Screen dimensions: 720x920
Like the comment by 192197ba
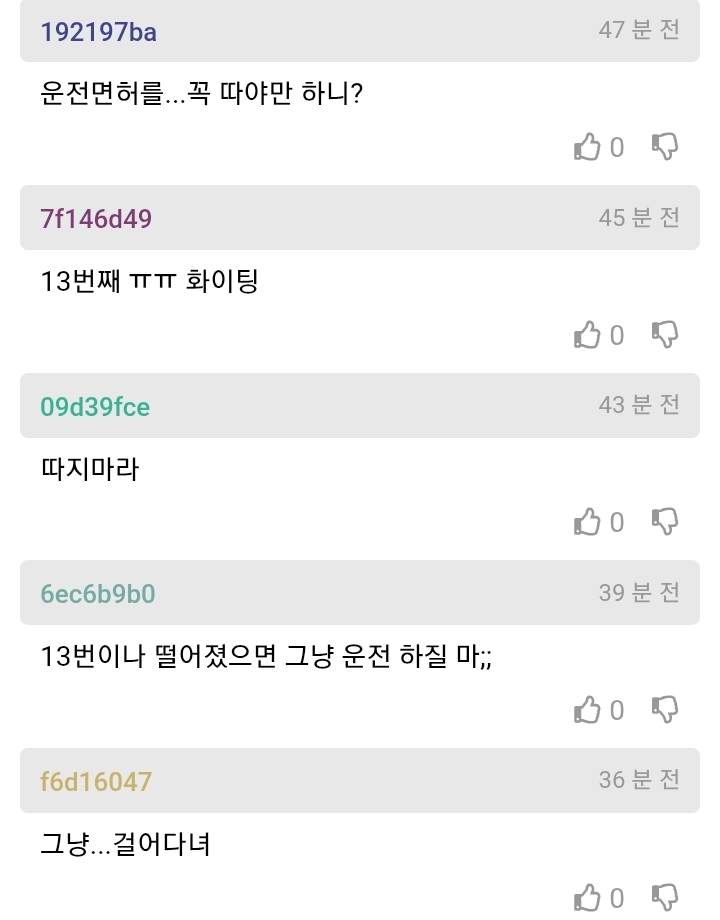587,148
